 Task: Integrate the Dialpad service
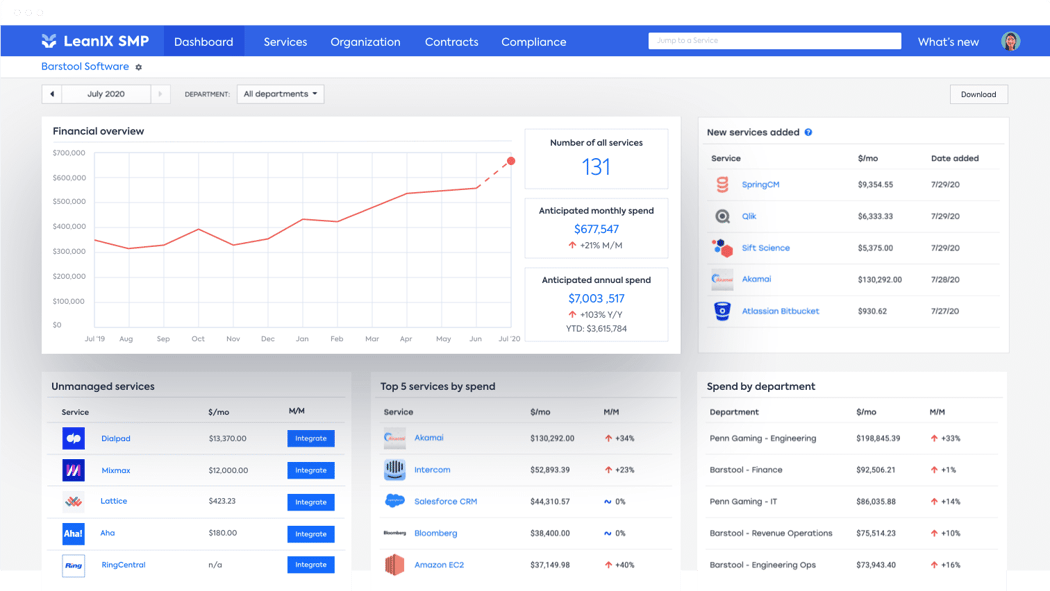point(311,438)
